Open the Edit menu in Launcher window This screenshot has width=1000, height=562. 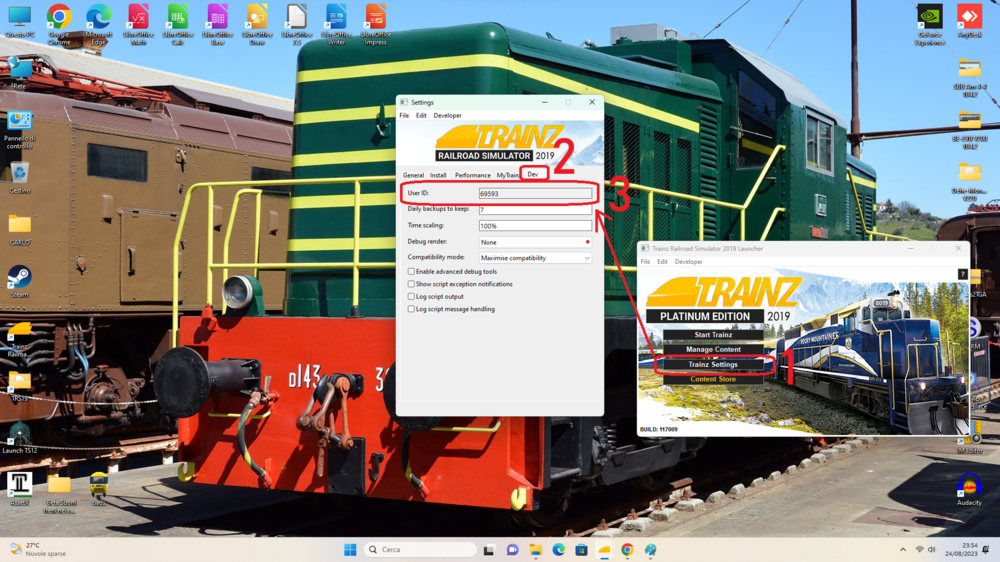point(663,262)
